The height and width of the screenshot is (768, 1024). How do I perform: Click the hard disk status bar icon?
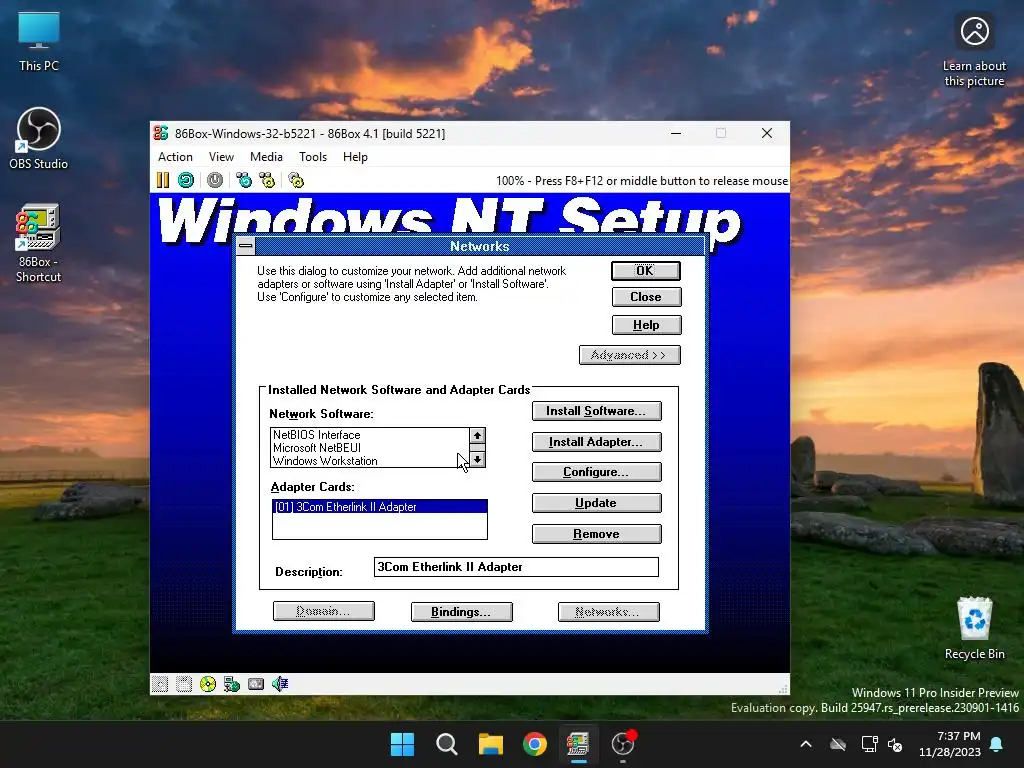click(256, 684)
